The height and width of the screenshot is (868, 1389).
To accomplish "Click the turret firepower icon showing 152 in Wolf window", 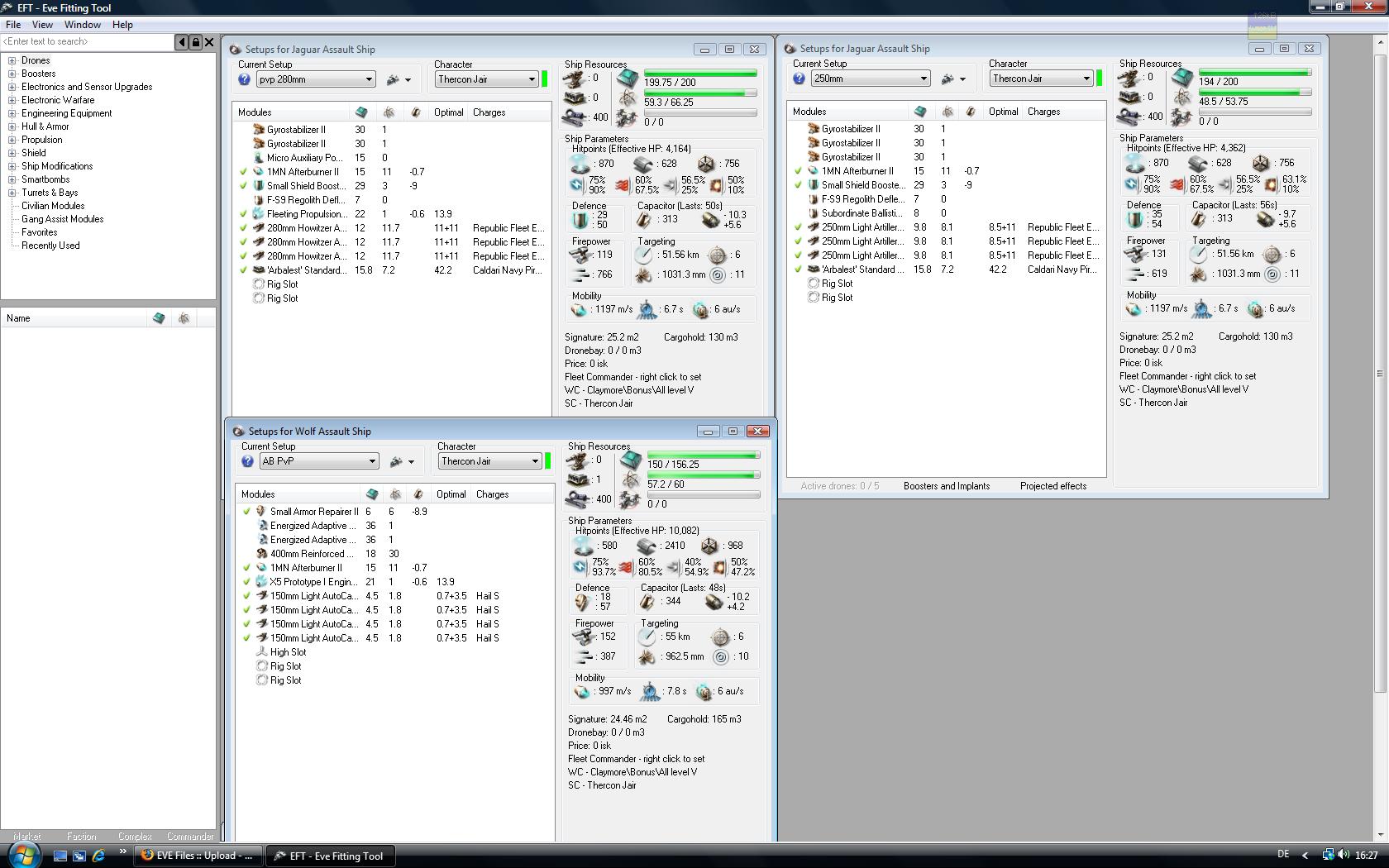I will pyautogui.click(x=585, y=637).
